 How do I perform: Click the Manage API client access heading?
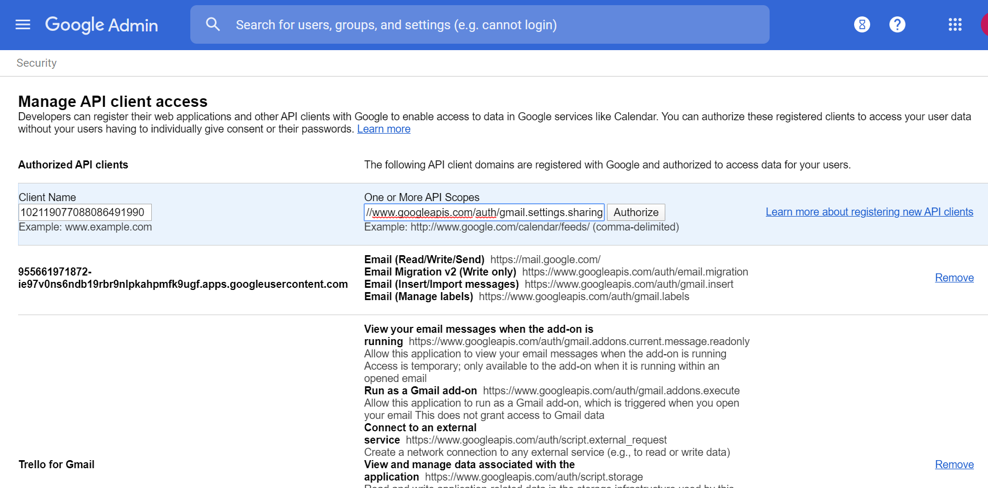point(113,101)
